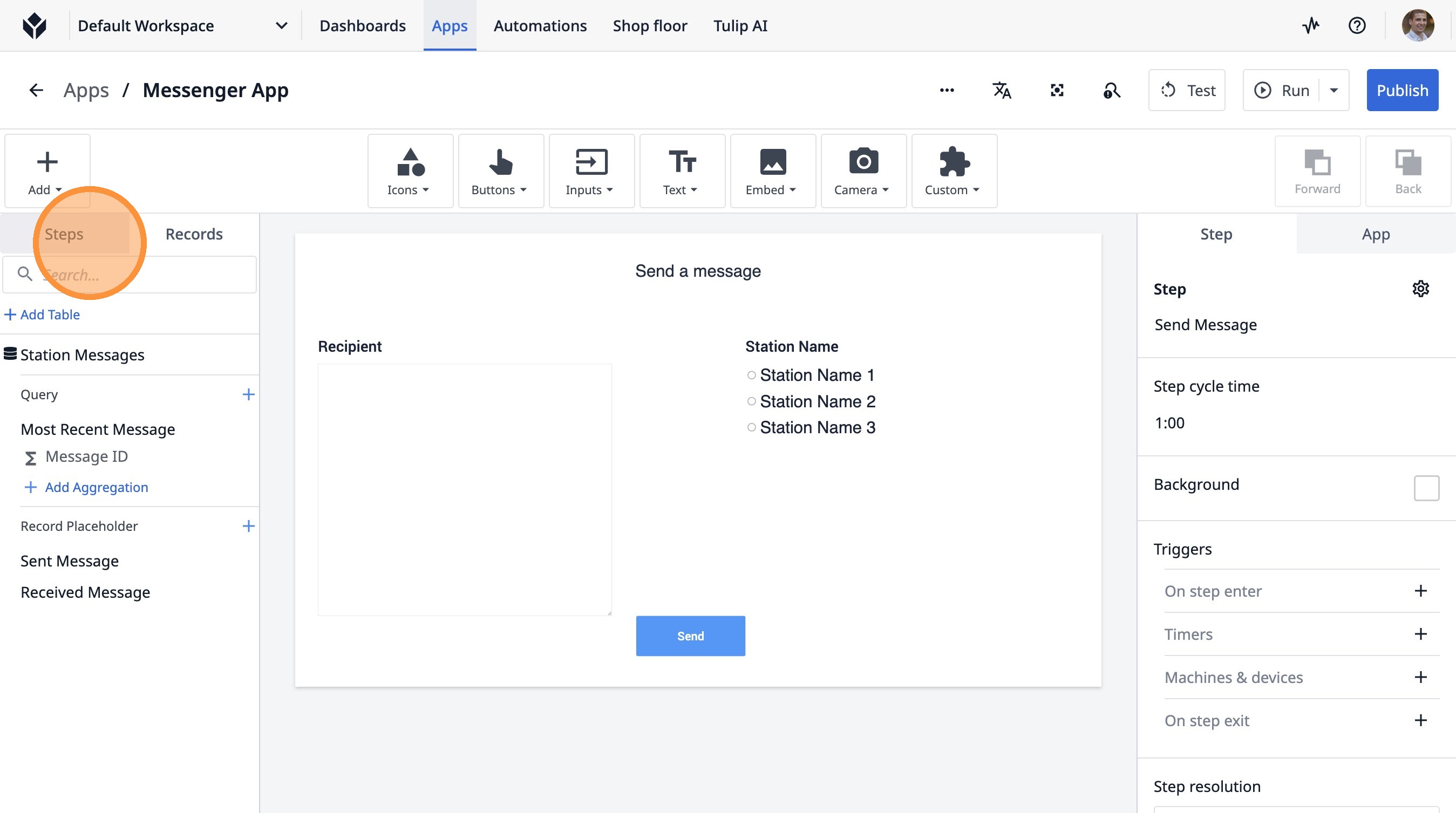Viewport: 1456px width, 813px height.
Task: Open the help question mark icon
Action: click(x=1357, y=25)
